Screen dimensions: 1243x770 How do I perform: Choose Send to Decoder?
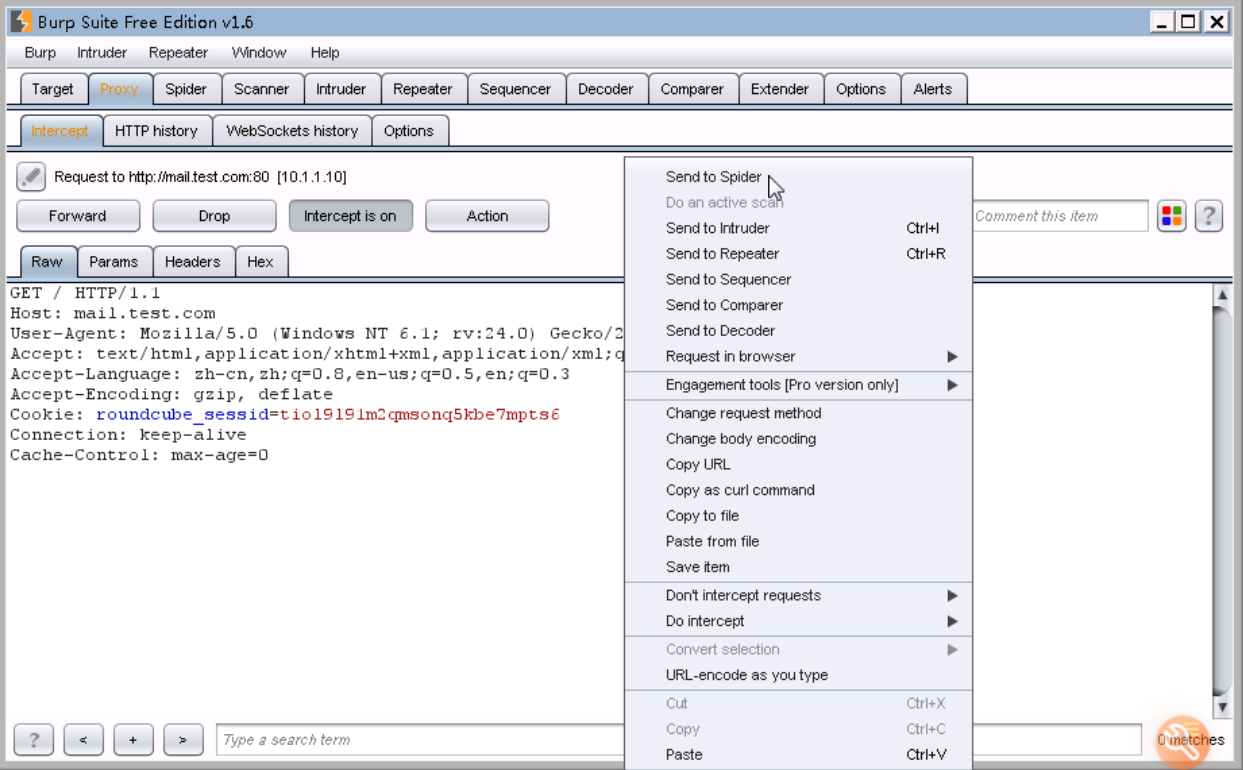tap(798, 331)
